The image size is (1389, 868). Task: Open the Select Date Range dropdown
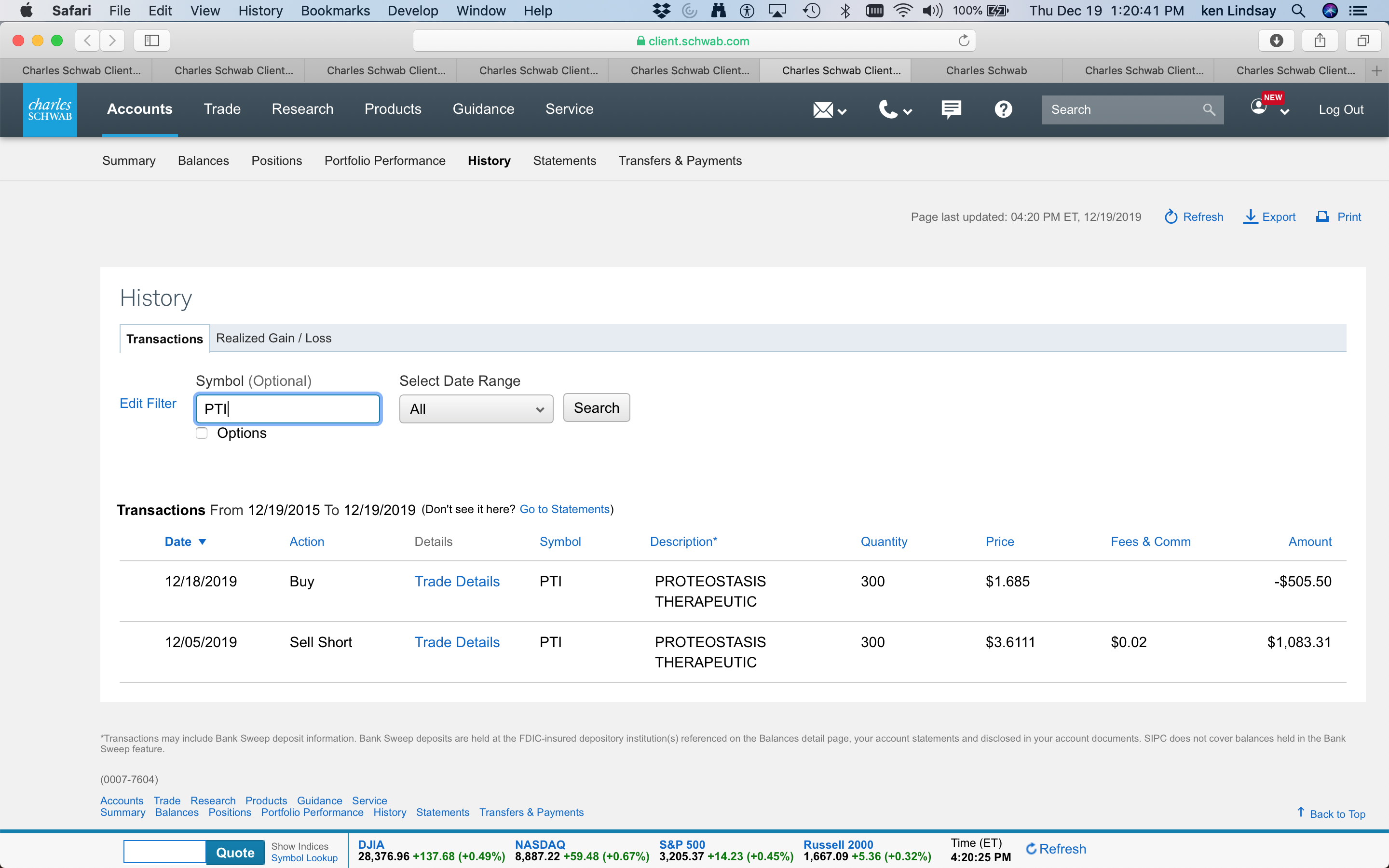click(476, 409)
